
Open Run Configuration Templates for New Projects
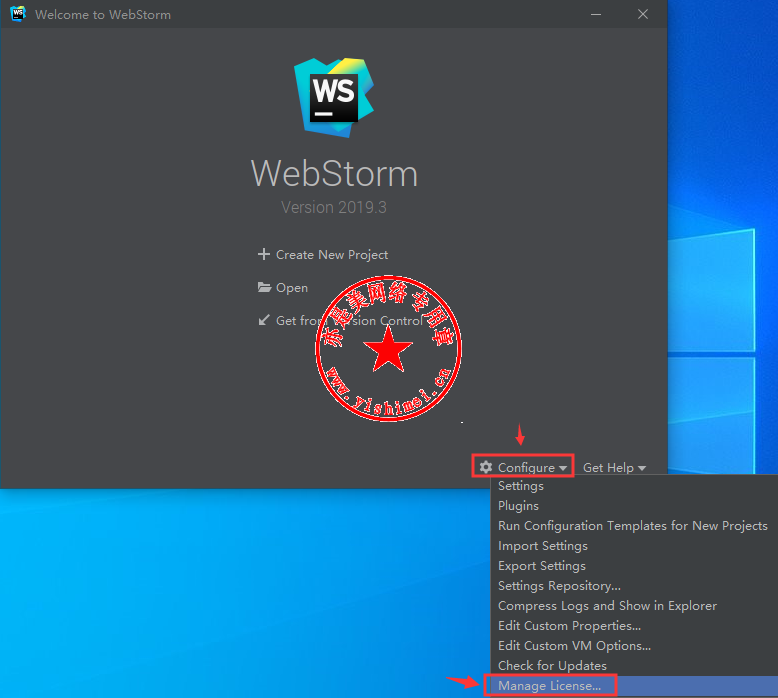point(634,525)
